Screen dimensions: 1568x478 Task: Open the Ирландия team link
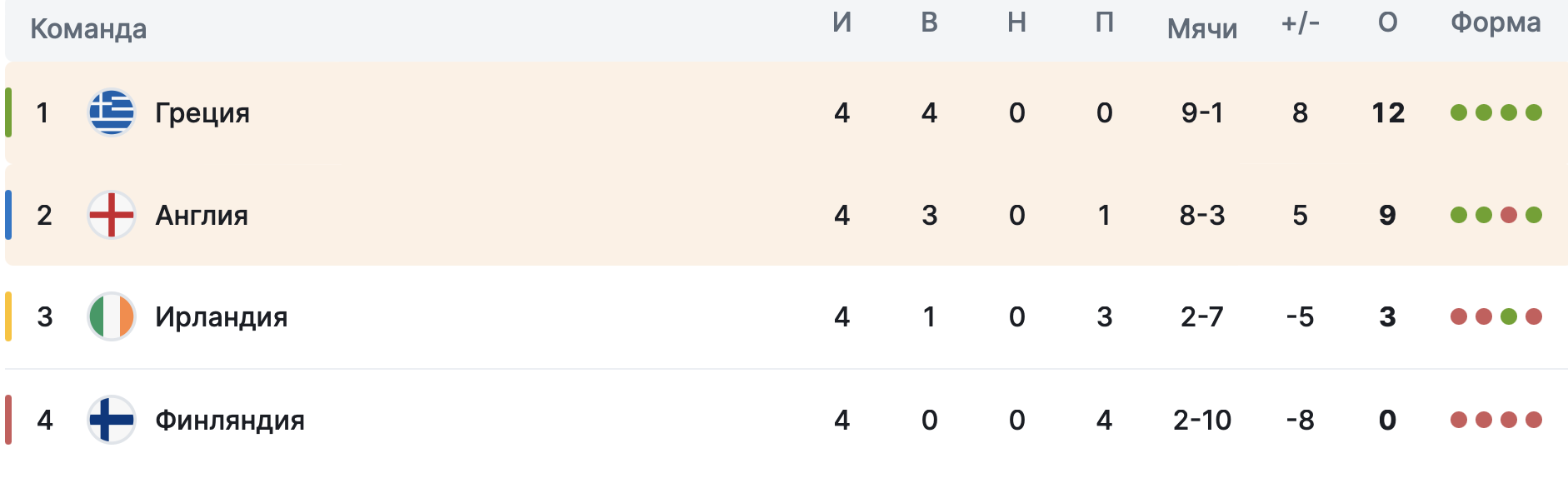pos(221,316)
